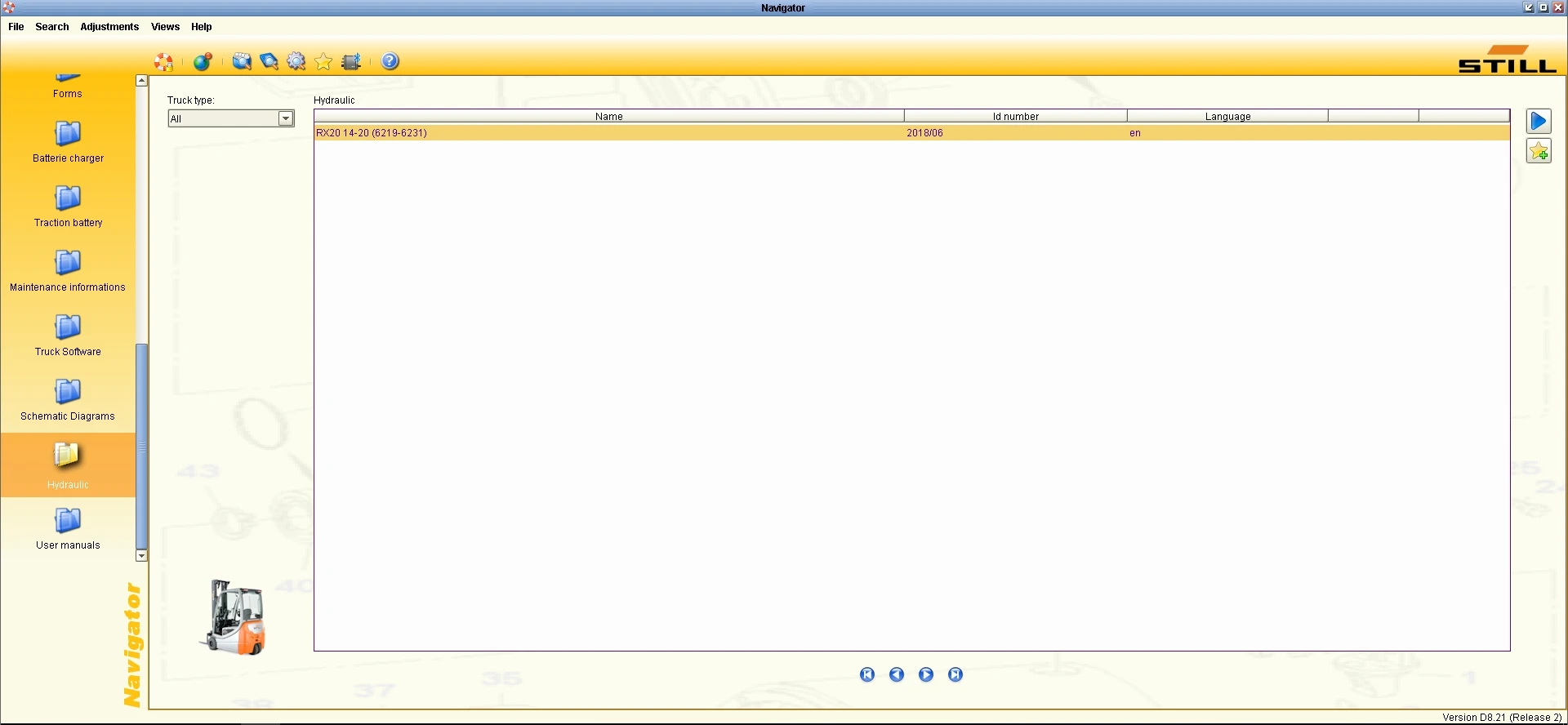This screenshot has width=1568, height=725.
Task: Click the globe with pin toolbar icon
Action: [x=203, y=61]
